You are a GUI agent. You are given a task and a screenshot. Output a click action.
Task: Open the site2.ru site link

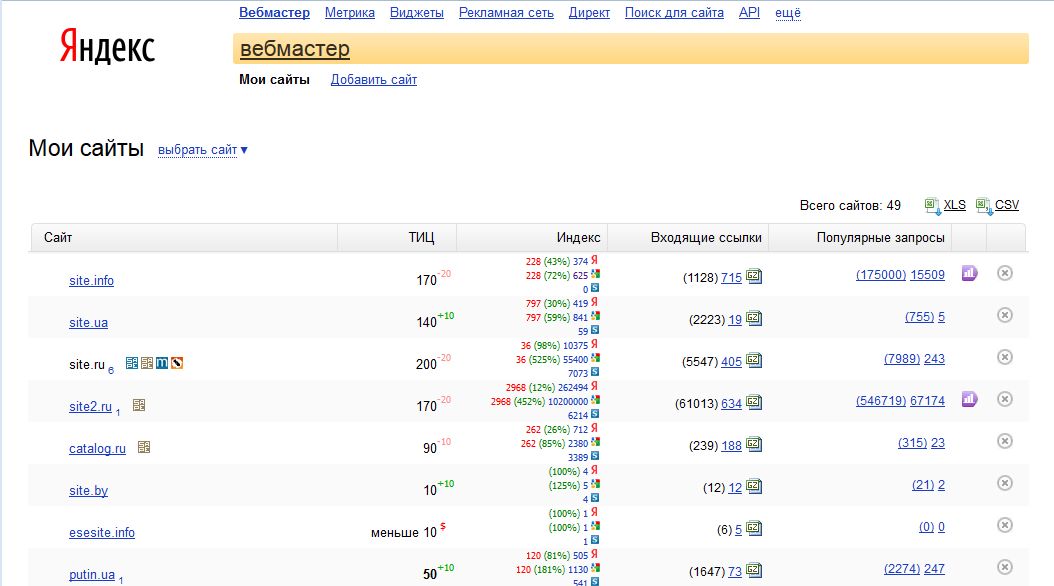(90, 407)
